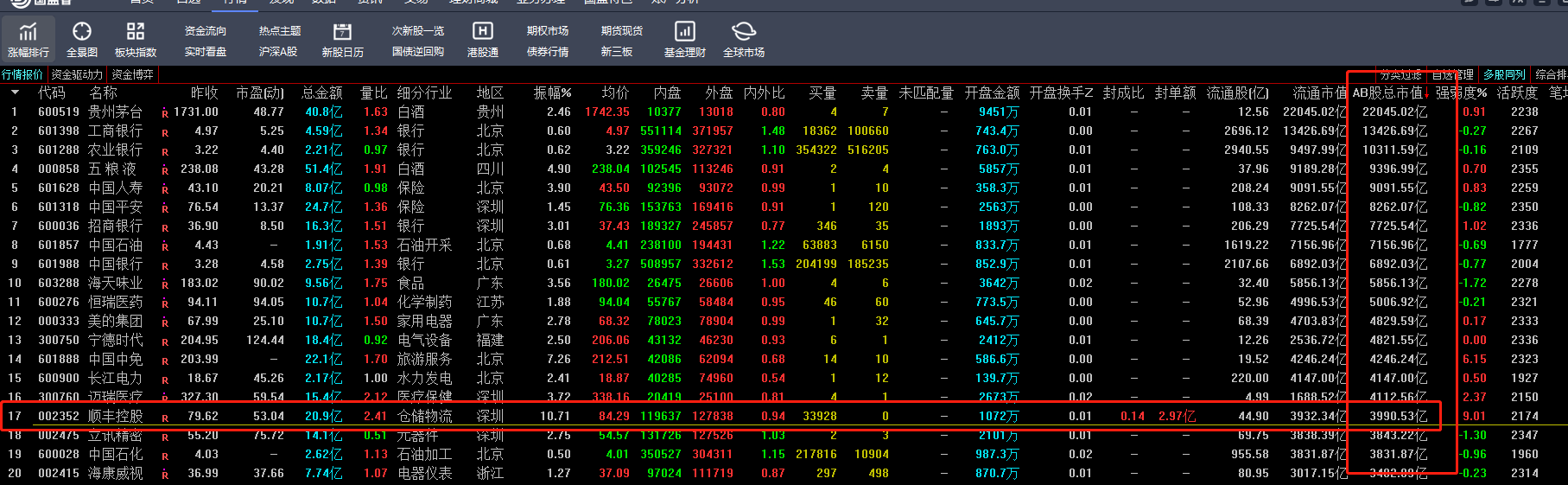Click the 旅游服务 industry cell
Viewport: 1568px width, 485px height.
[x=424, y=359]
